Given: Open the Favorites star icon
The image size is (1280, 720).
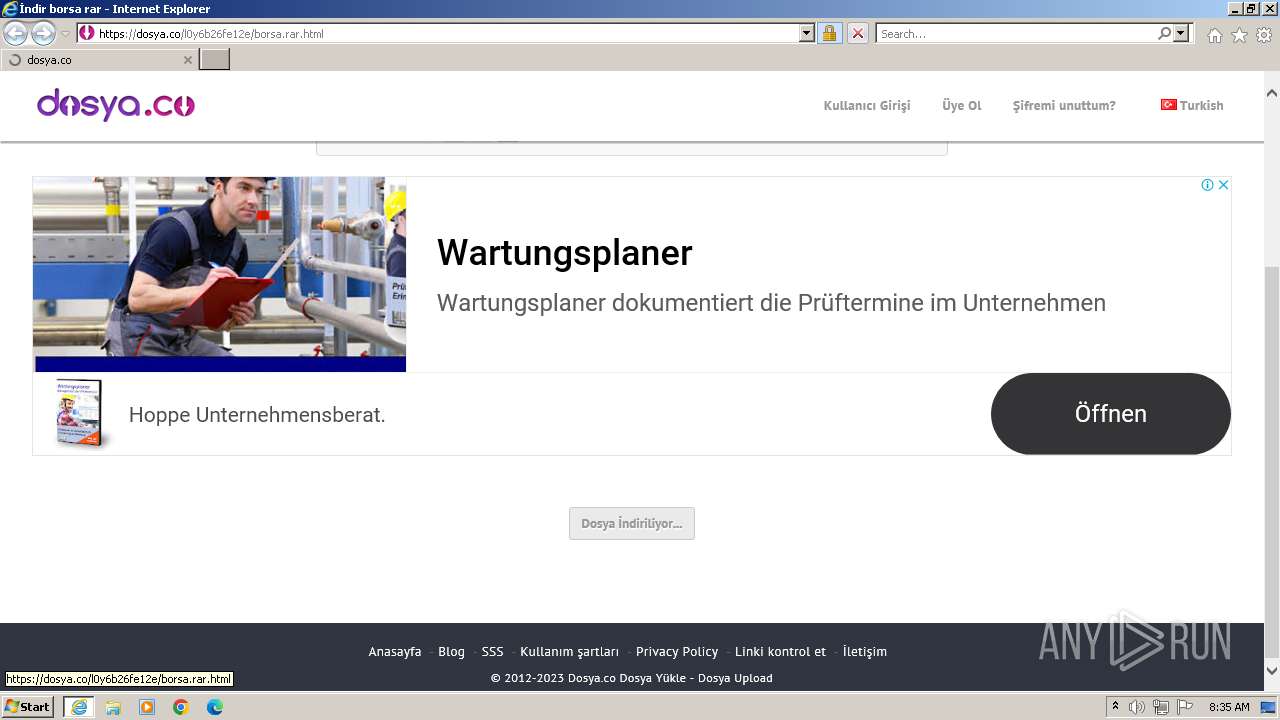Looking at the screenshot, I should tap(1239, 35).
